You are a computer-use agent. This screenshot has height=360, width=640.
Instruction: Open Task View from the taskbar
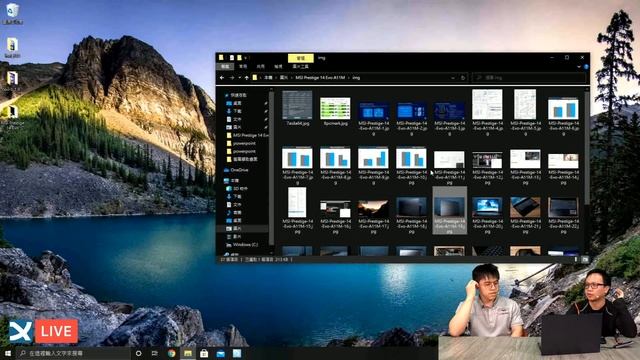(x=155, y=353)
